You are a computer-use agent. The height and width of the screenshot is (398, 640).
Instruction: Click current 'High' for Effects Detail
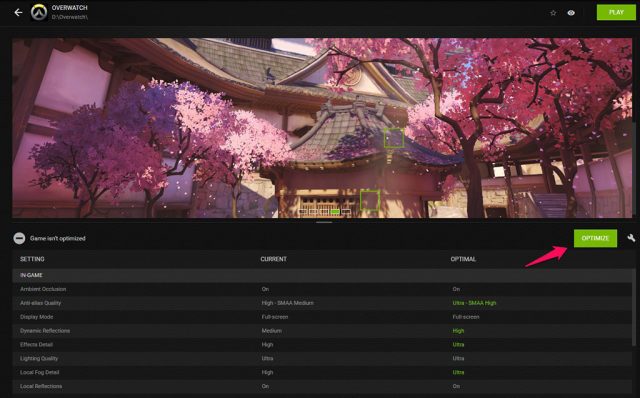click(267, 345)
